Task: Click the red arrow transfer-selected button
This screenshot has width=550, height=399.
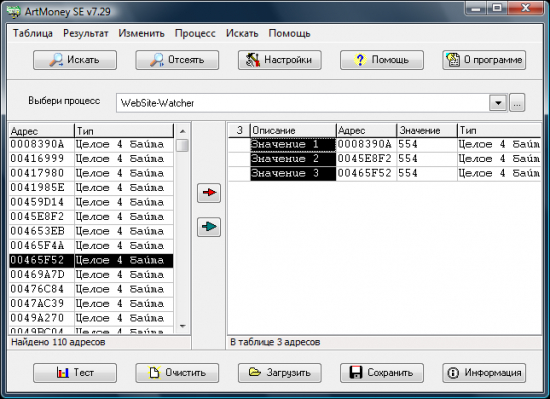Action: click(209, 193)
